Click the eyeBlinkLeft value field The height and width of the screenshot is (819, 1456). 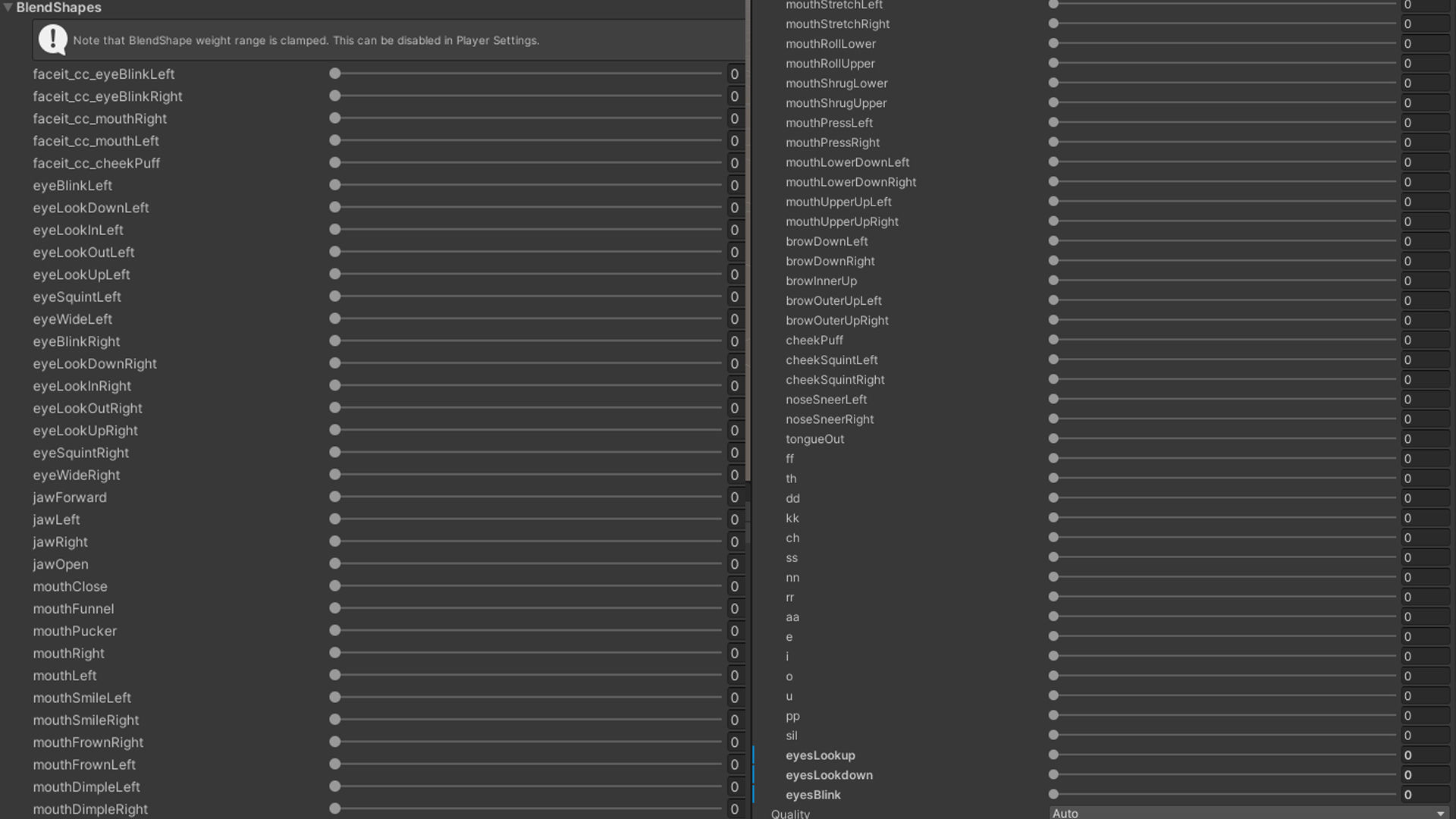pos(734,185)
